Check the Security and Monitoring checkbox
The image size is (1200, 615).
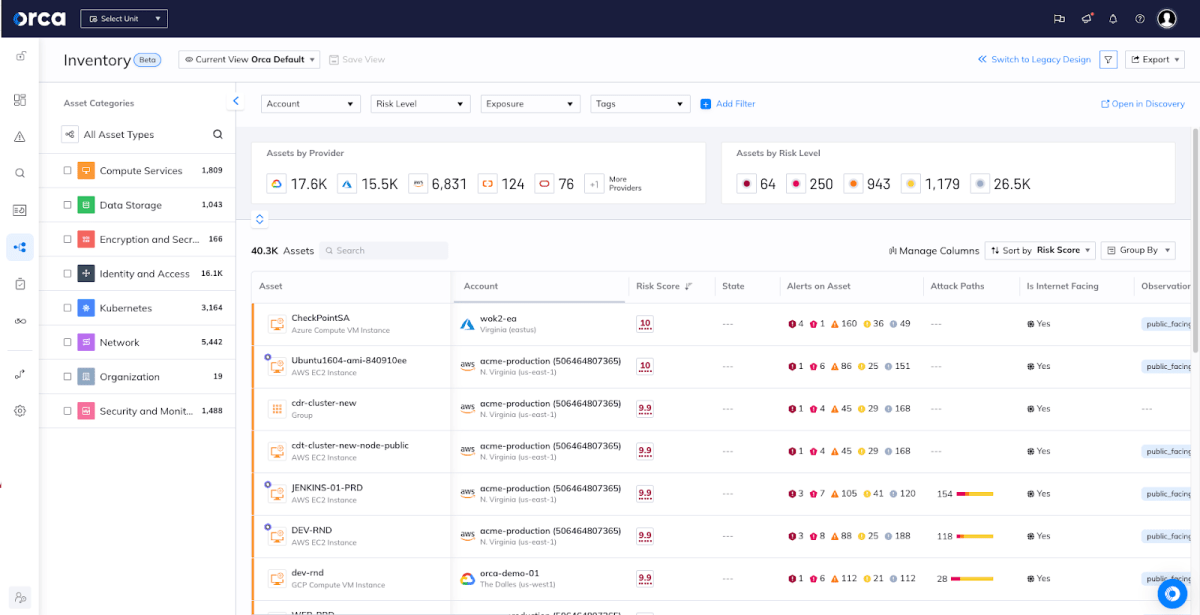[x=67, y=411]
